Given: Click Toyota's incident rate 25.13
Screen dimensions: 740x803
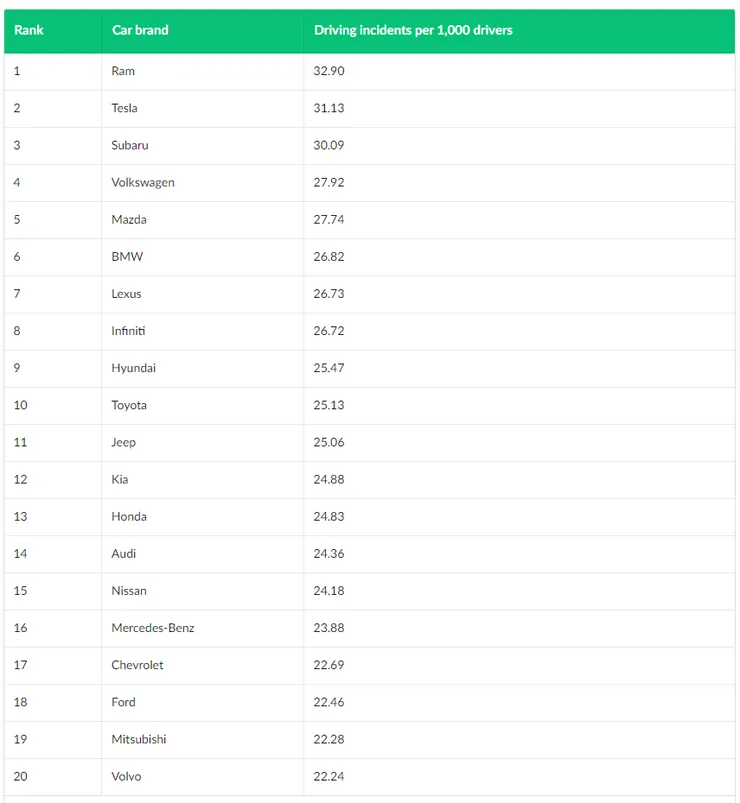Looking at the screenshot, I should (x=329, y=405).
